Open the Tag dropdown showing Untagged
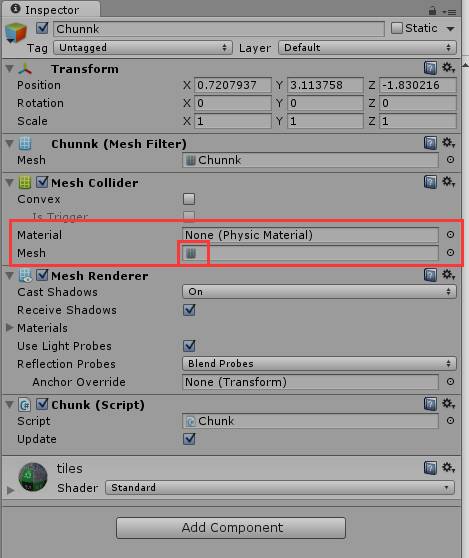This screenshot has height=558, width=469. [143, 48]
